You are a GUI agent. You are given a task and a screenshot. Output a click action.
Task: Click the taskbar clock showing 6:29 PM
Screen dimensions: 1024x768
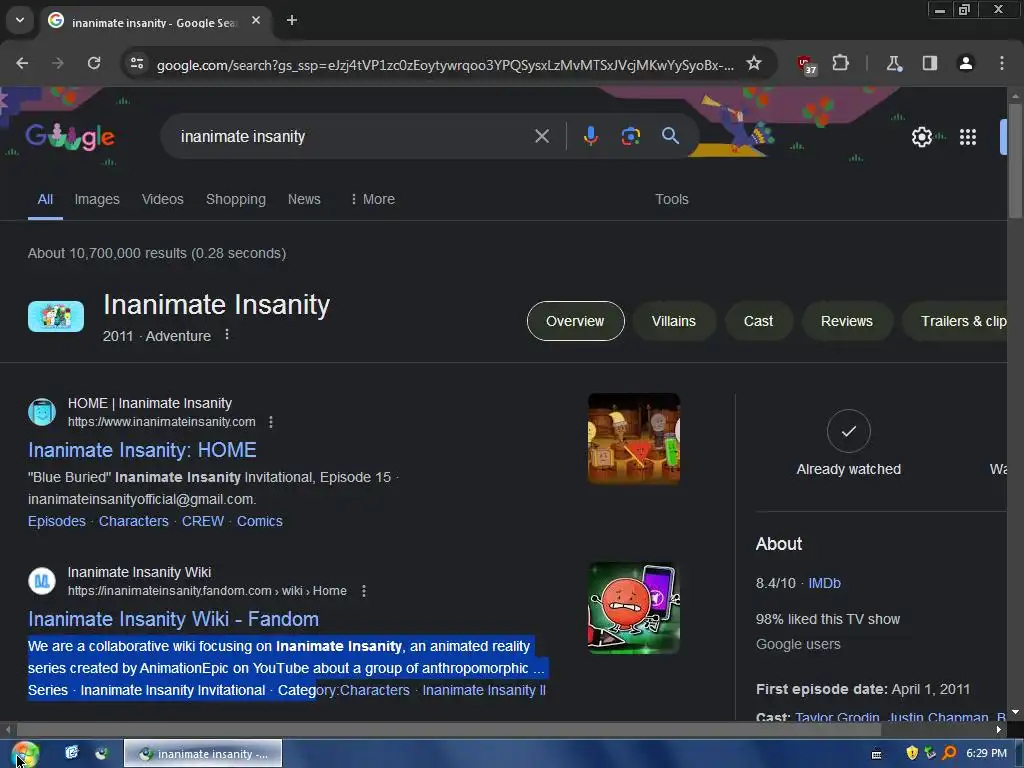tap(986, 753)
